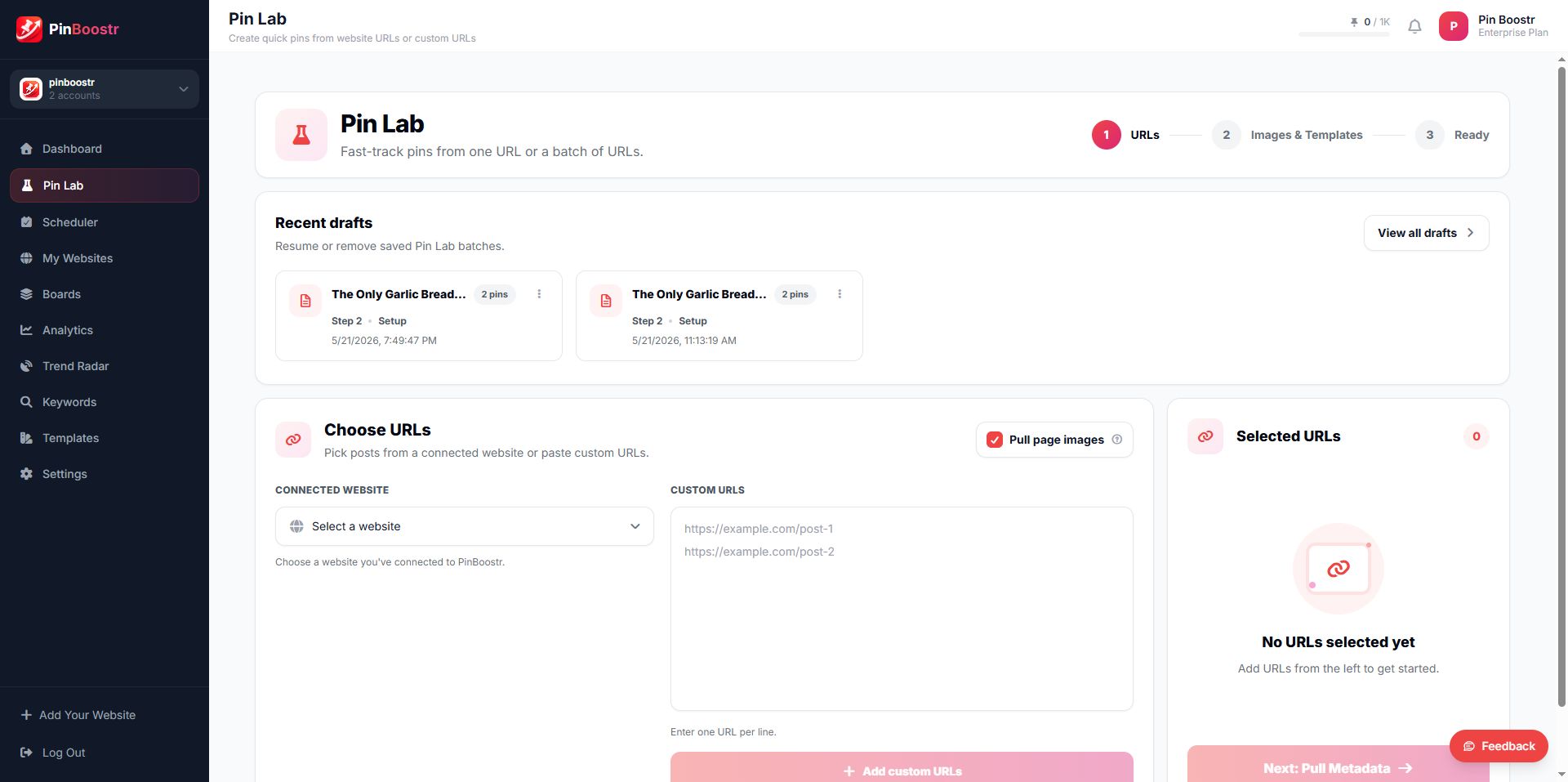Click step 2 Images & Templates
Image resolution: width=1568 pixels, height=782 pixels.
(1287, 135)
